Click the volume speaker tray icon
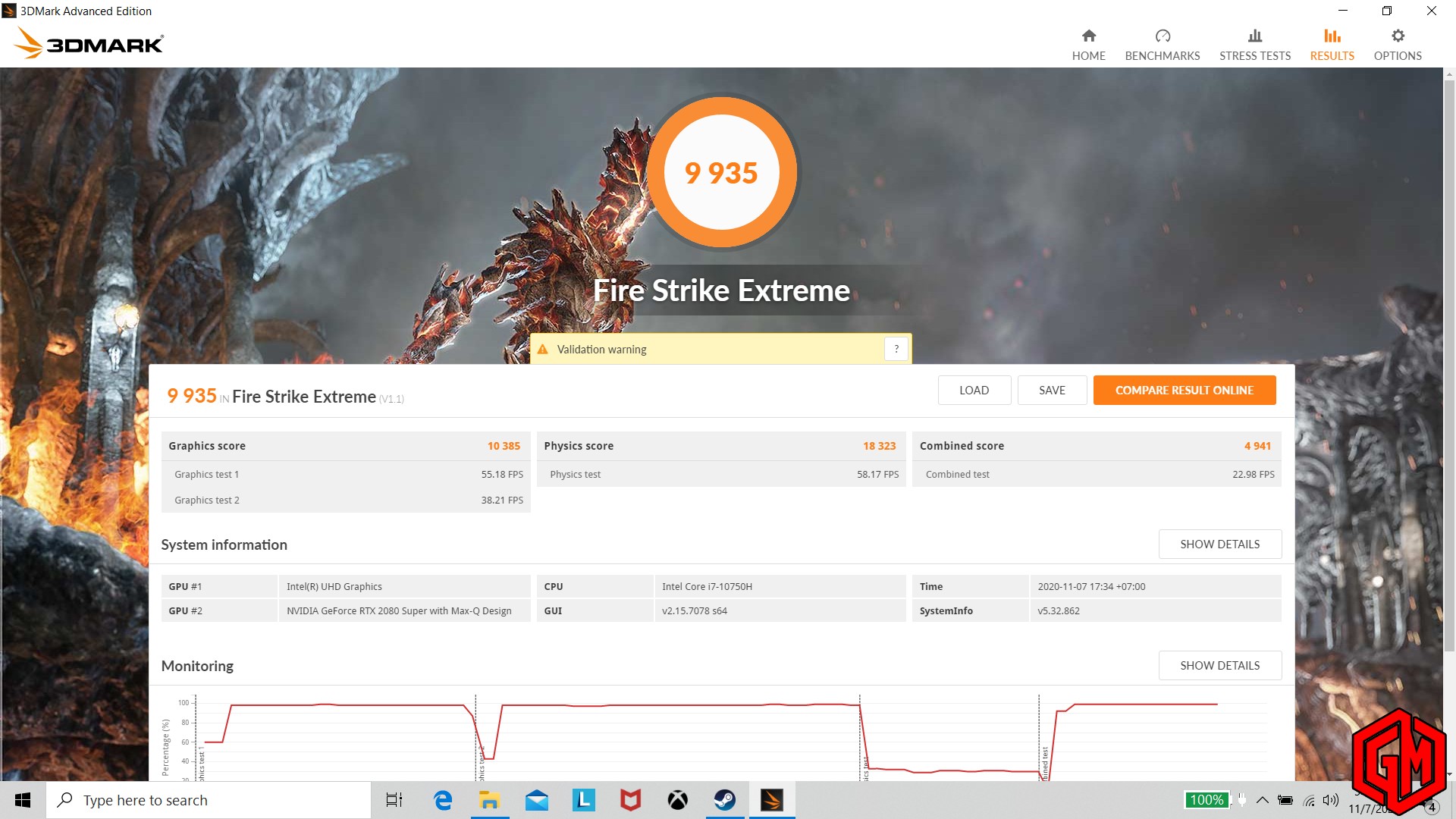 pos(1331,800)
